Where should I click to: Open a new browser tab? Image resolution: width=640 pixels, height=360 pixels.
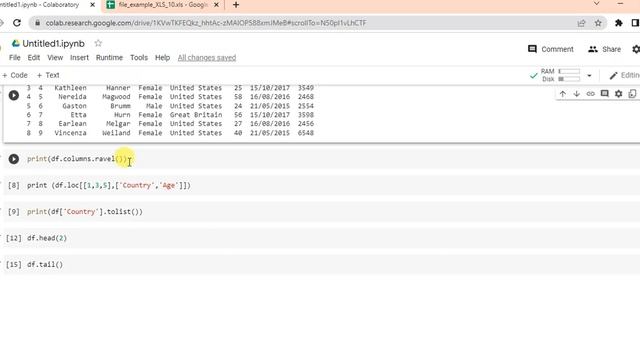(236, 5)
